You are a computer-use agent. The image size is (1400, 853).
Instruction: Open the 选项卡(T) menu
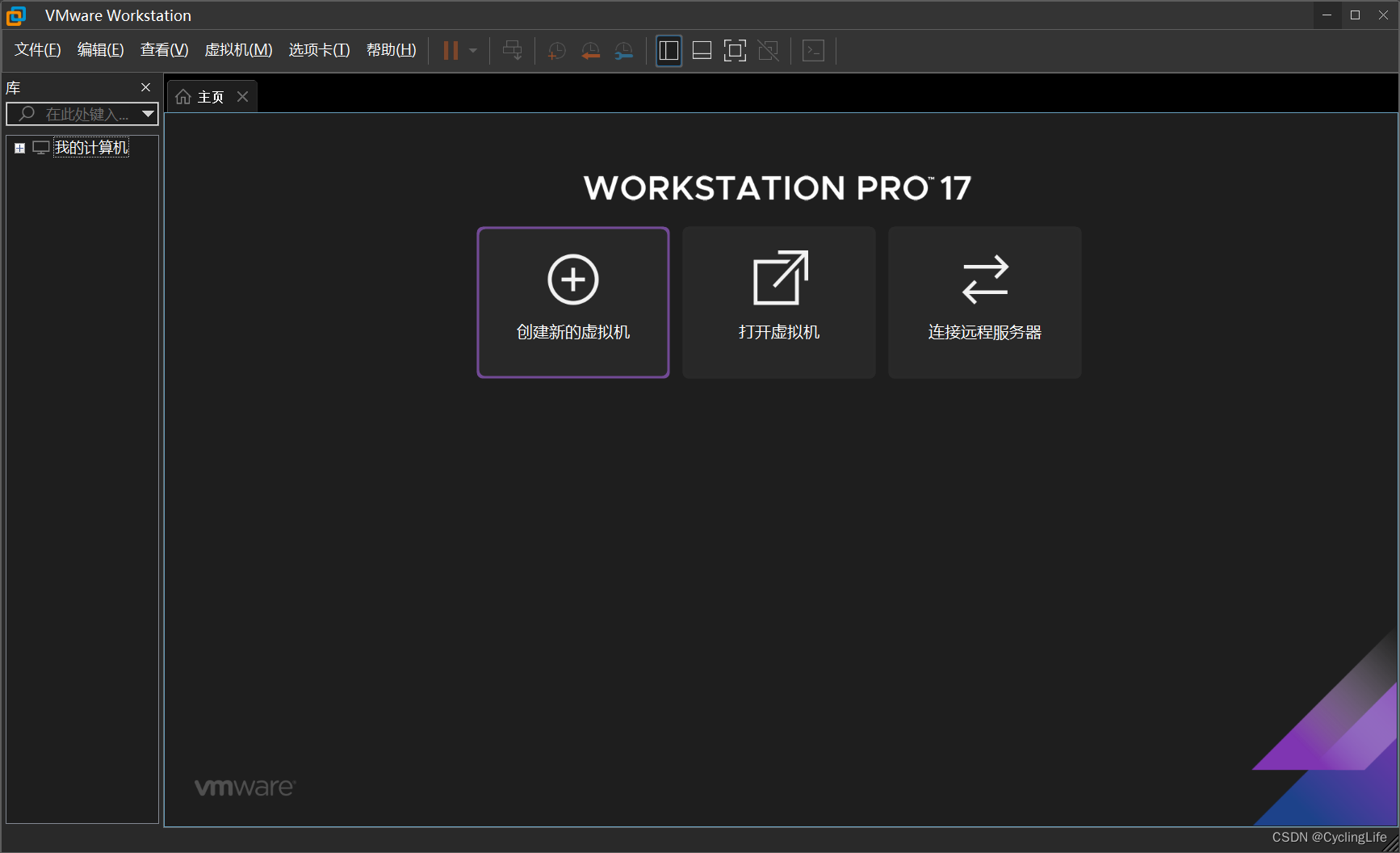320,50
